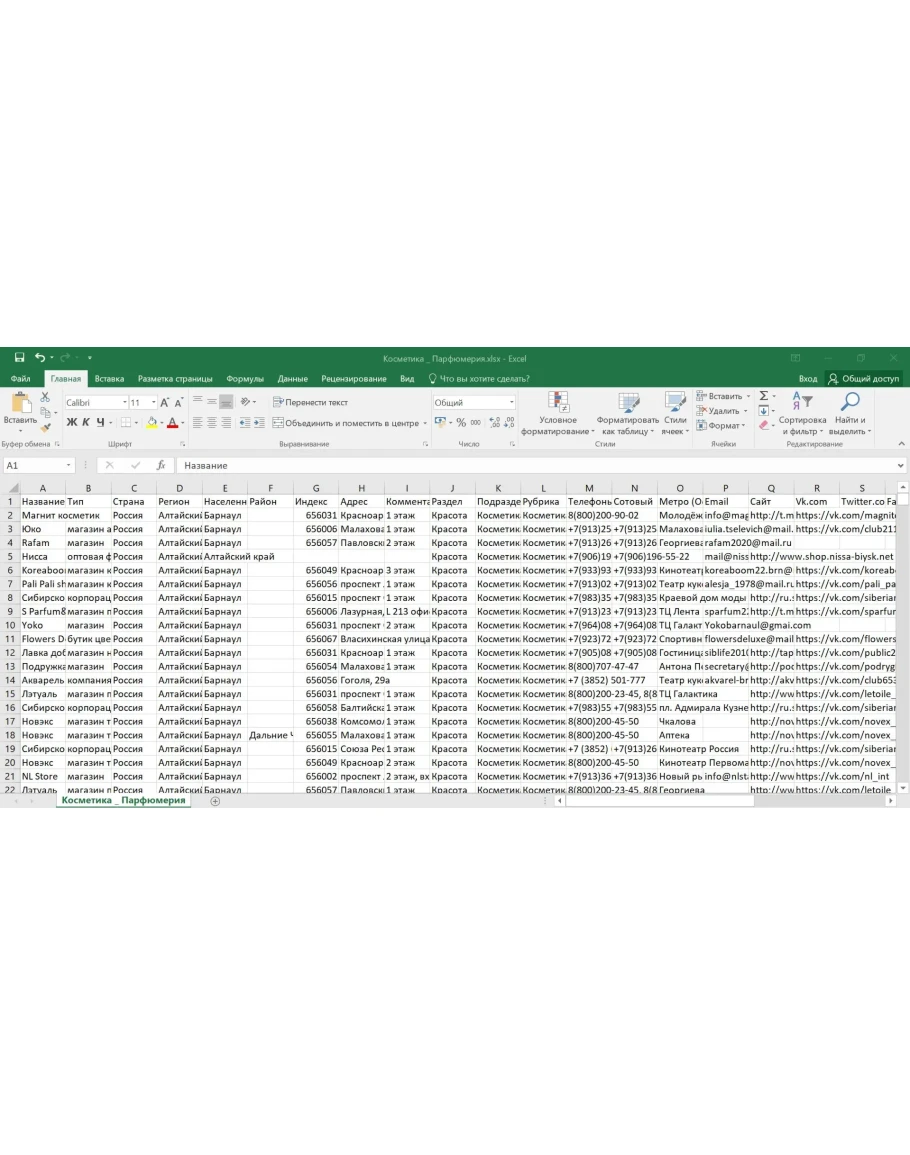Collapse the ribbon with the caret

tap(901, 444)
